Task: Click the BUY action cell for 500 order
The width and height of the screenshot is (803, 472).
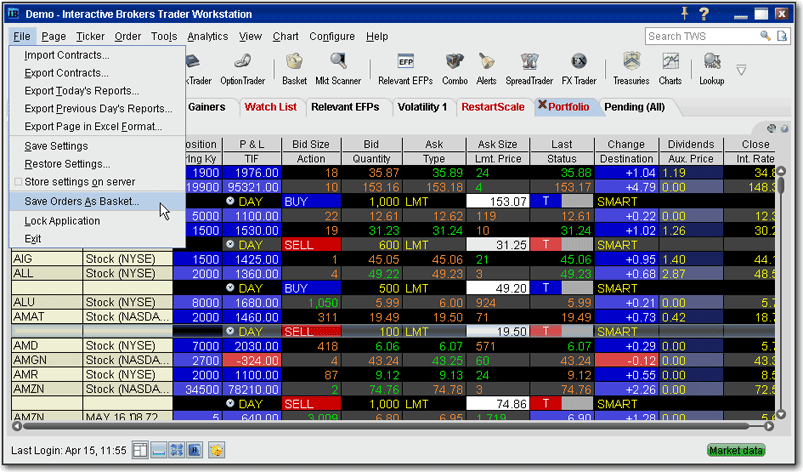Action: (311, 288)
